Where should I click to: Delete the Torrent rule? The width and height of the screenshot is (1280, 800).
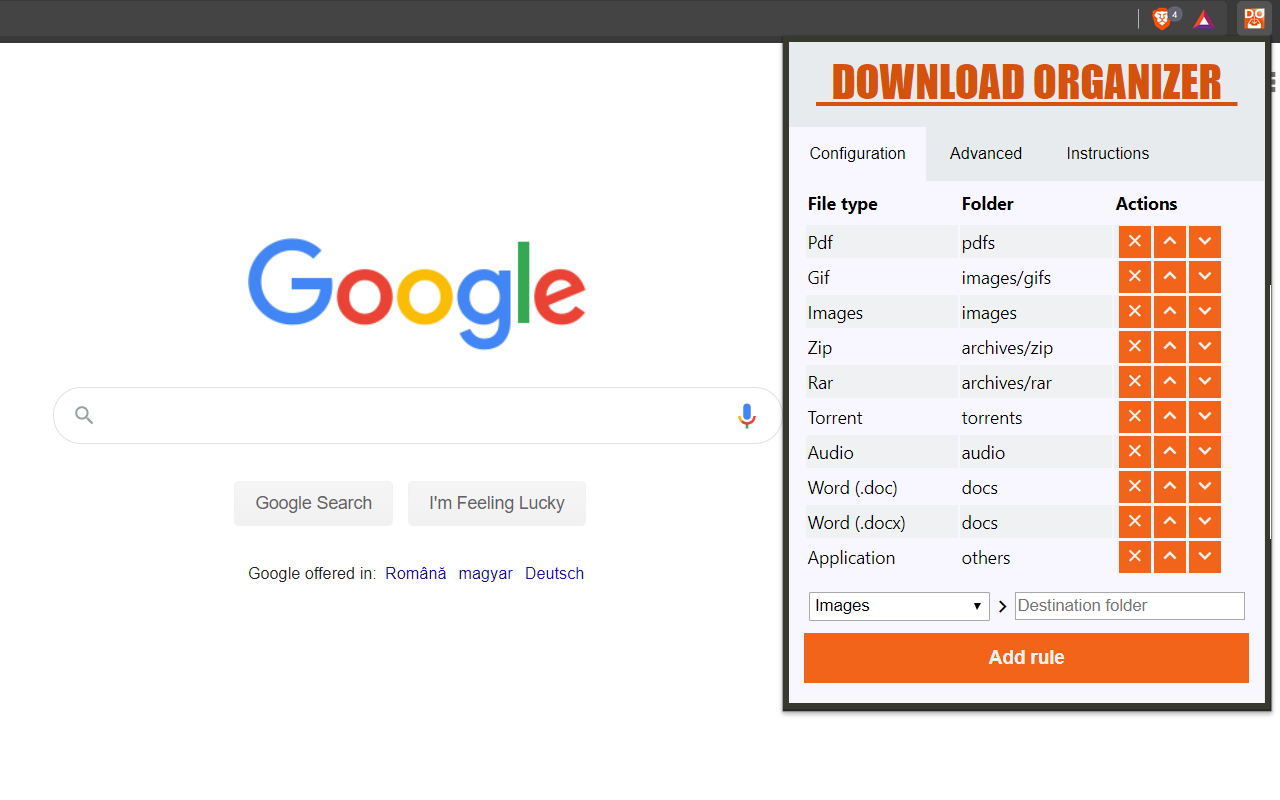click(x=1135, y=417)
